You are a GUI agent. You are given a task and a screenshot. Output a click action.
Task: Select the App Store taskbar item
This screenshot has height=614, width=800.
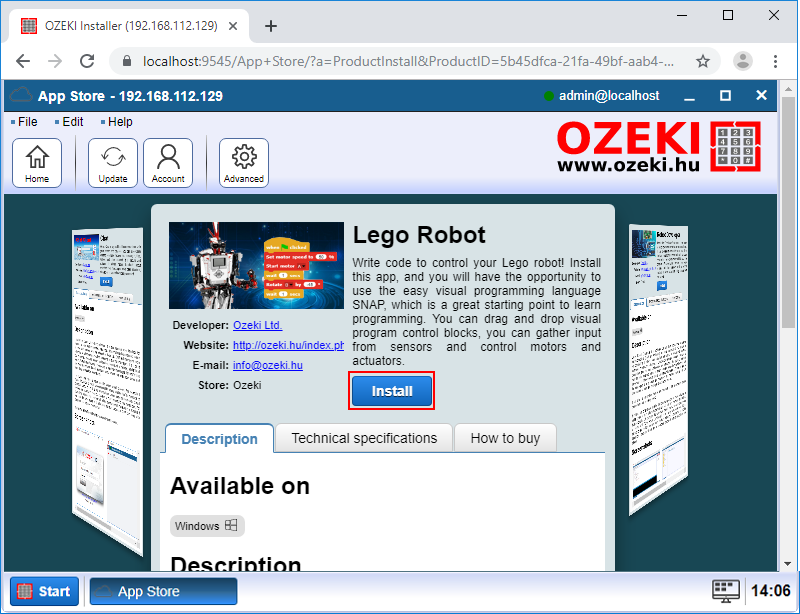click(163, 591)
